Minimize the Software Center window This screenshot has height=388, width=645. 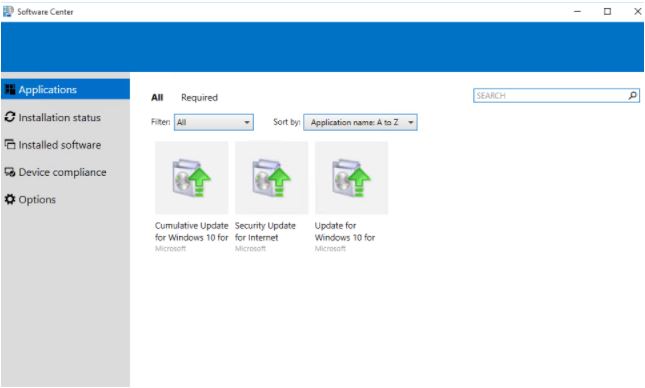578,12
